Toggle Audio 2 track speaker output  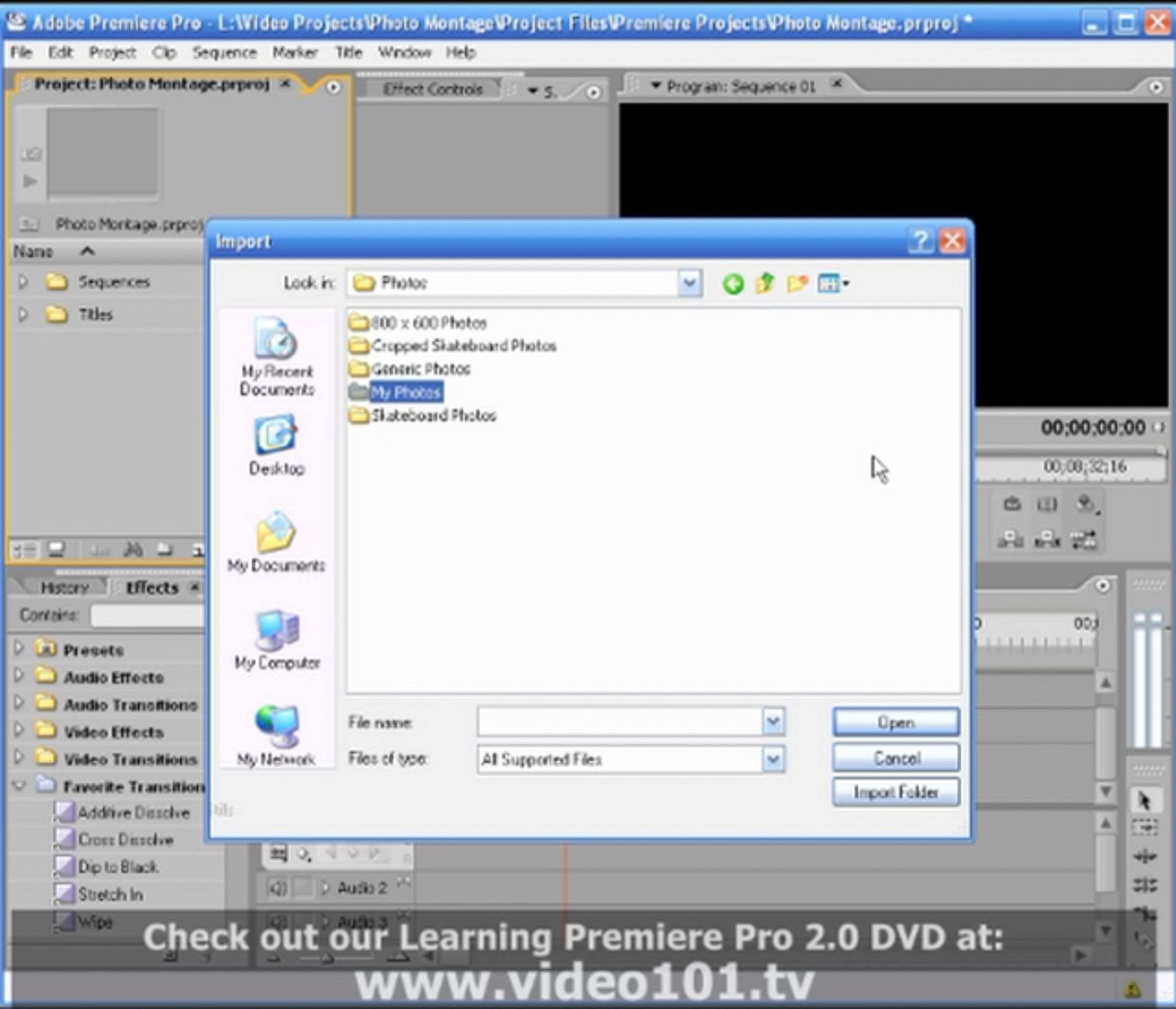click(277, 887)
